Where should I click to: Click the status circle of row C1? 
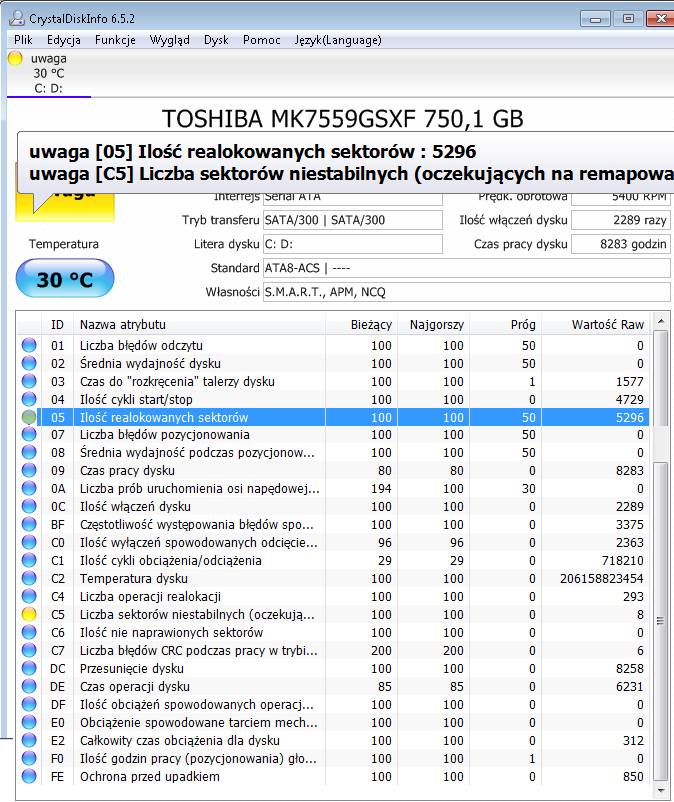[x=29, y=560]
